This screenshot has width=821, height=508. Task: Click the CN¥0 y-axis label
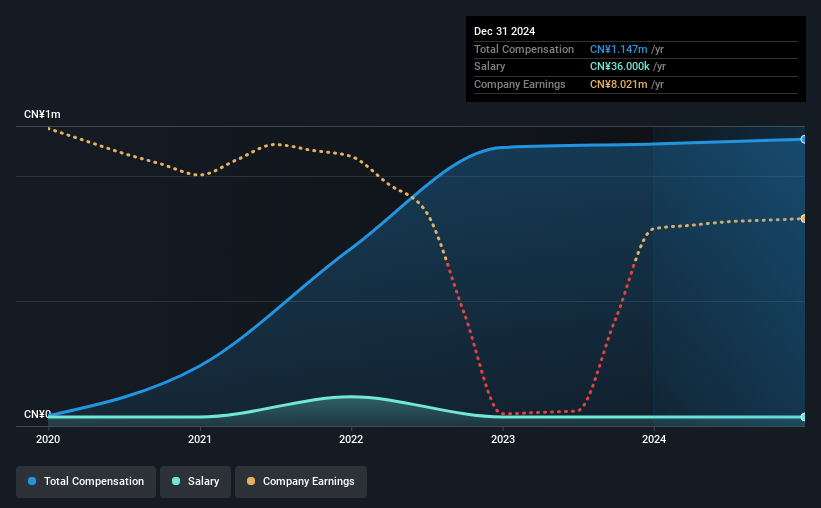click(x=38, y=414)
